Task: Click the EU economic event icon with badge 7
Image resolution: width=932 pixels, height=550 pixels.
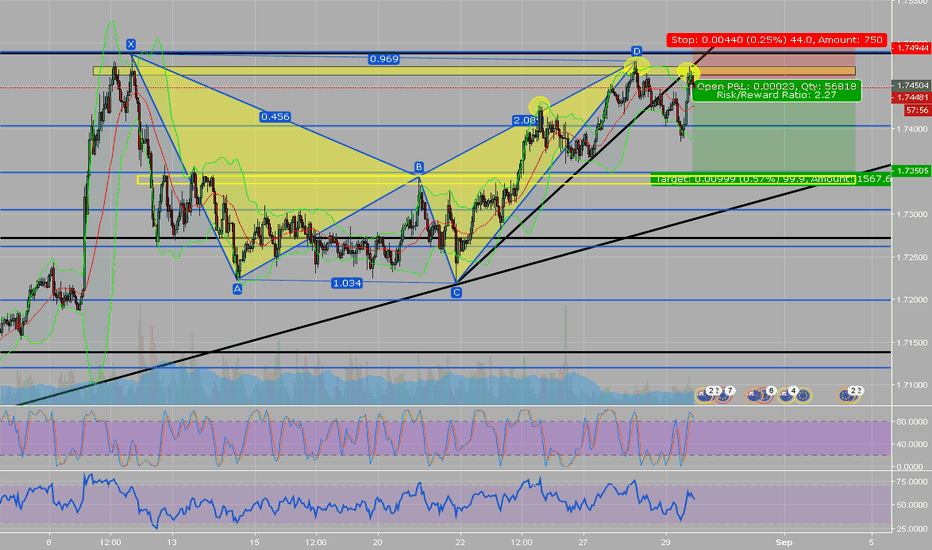Action: pos(723,395)
